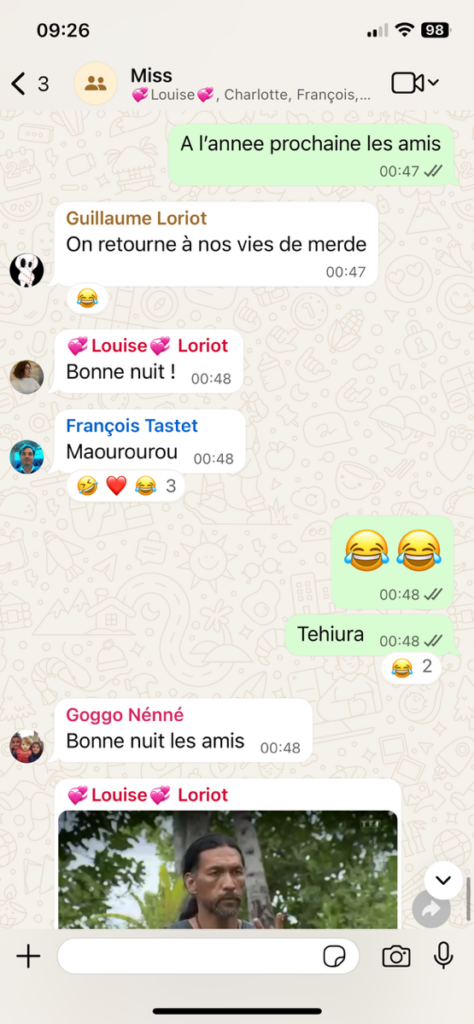Viewport: 474px width, 1024px height.
Task: Tap the Goggo Nénné sender name
Action: click(125, 715)
